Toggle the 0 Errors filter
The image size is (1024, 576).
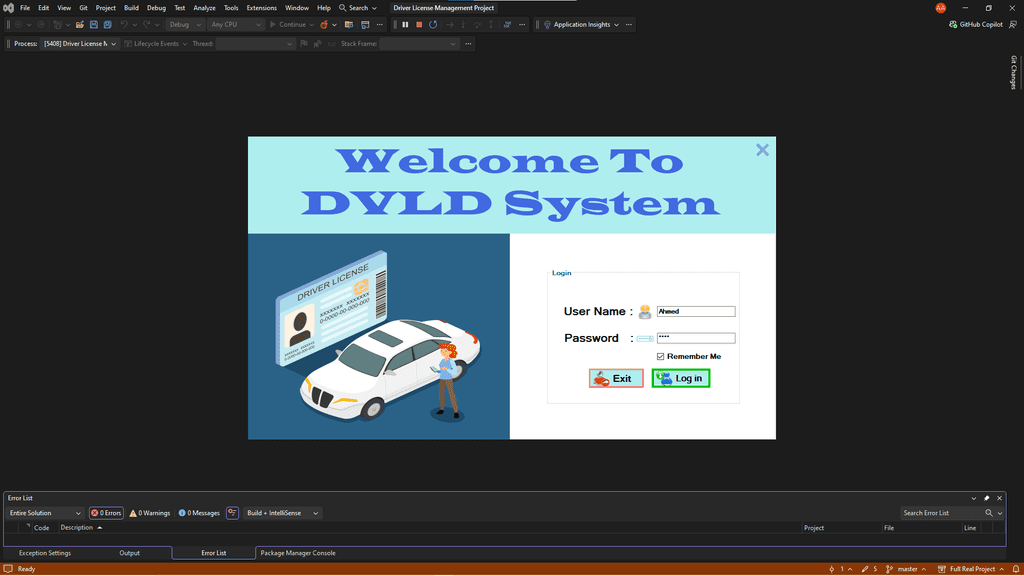click(x=106, y=513)
